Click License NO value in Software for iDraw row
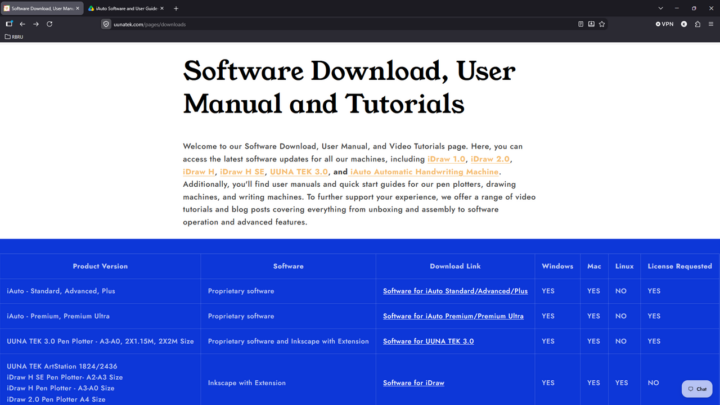Viewport: 720px width, 405px height. click(653, 382)
